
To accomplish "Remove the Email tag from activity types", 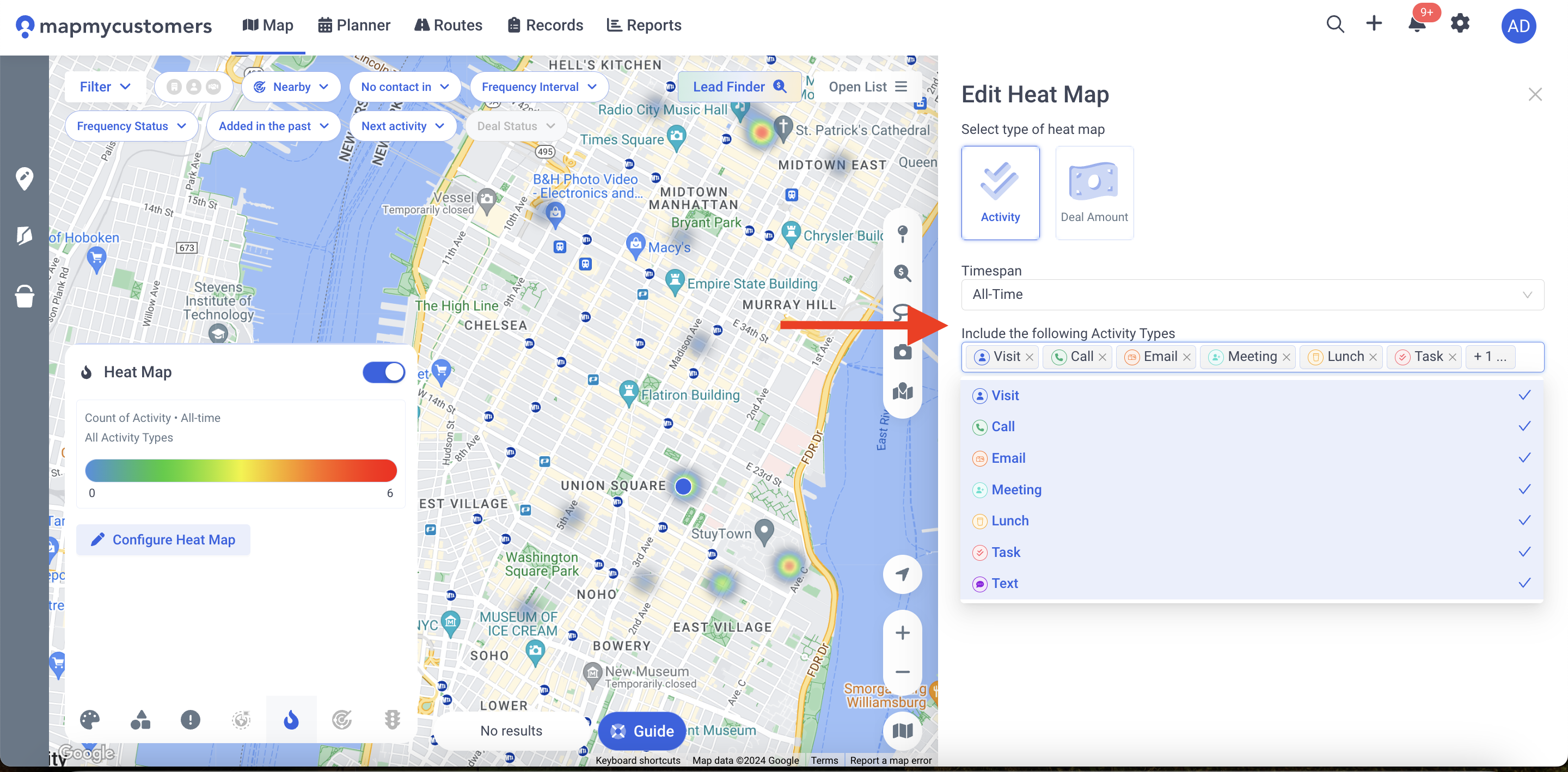I will (x=1186, y=357).
